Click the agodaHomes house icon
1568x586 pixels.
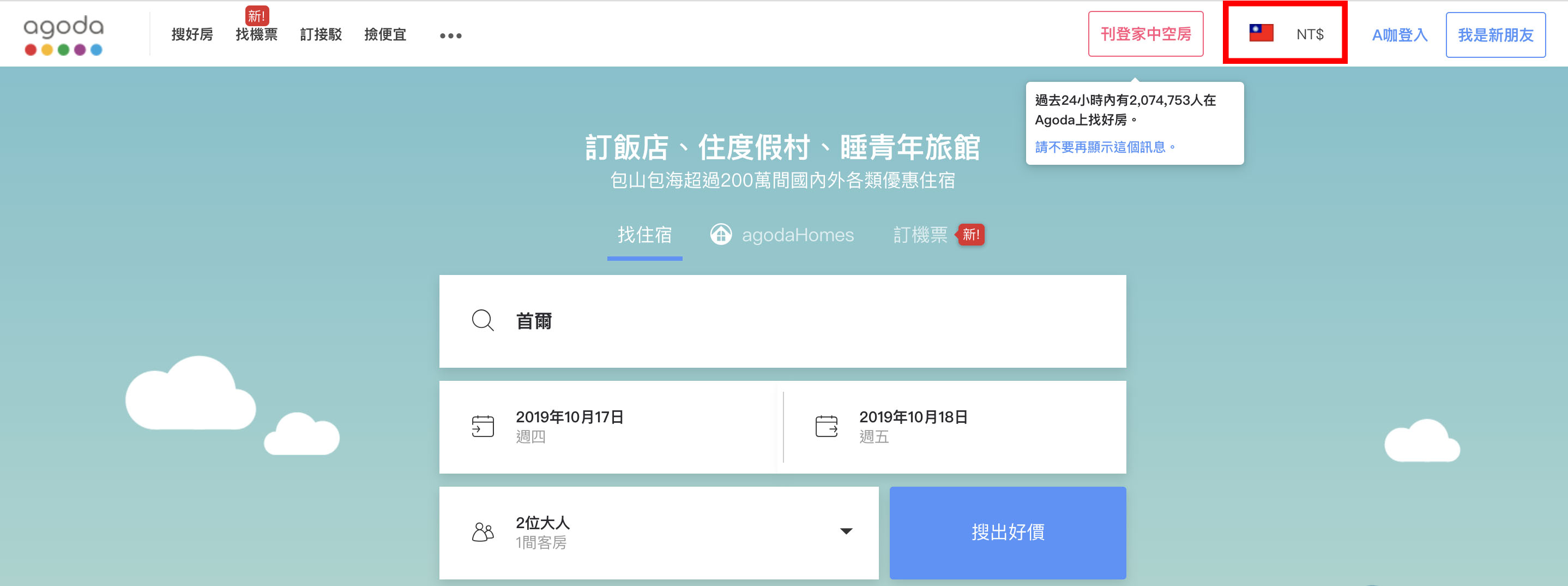point(721,235)
